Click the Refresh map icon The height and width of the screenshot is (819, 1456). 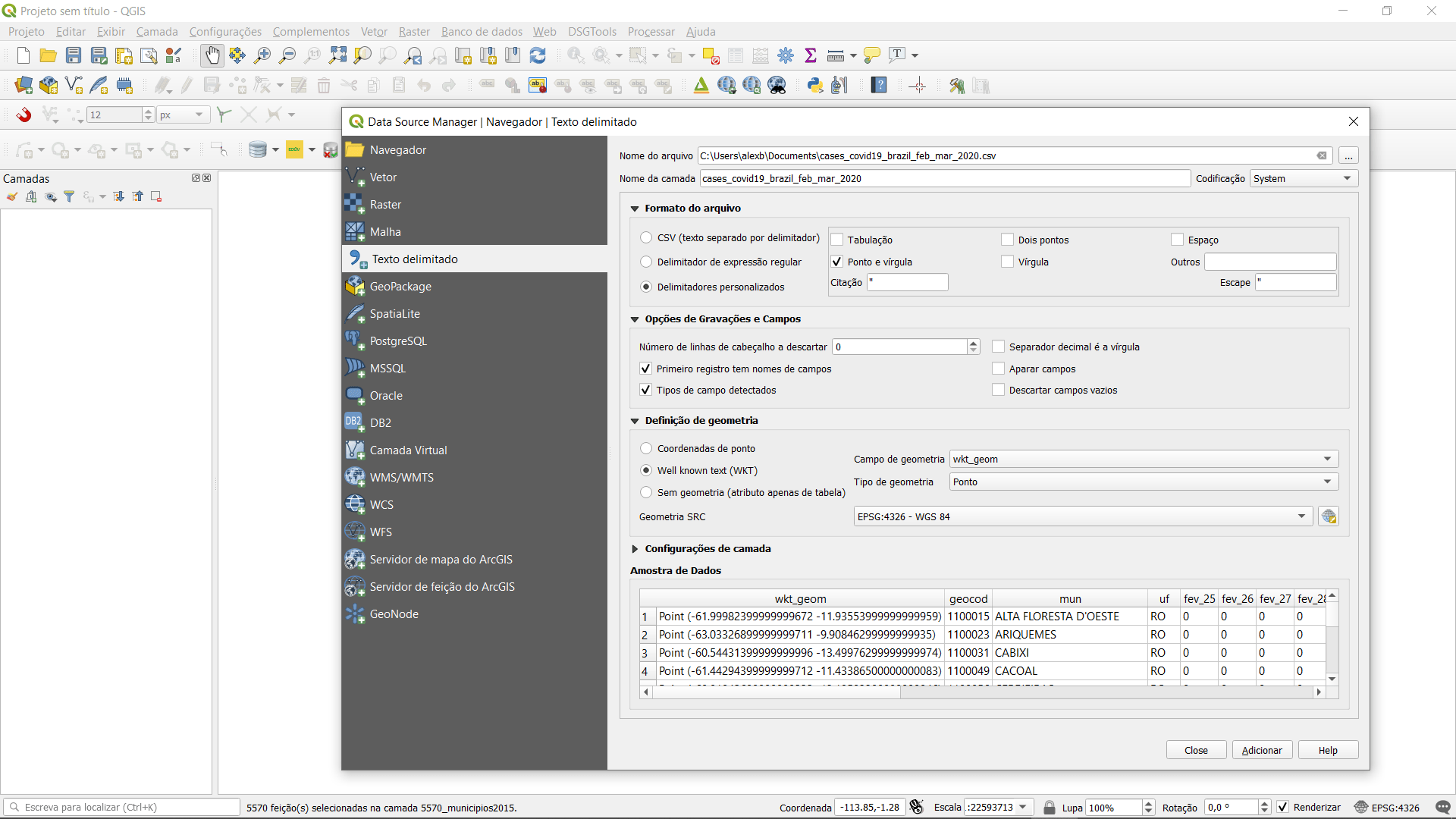(538, 55)
